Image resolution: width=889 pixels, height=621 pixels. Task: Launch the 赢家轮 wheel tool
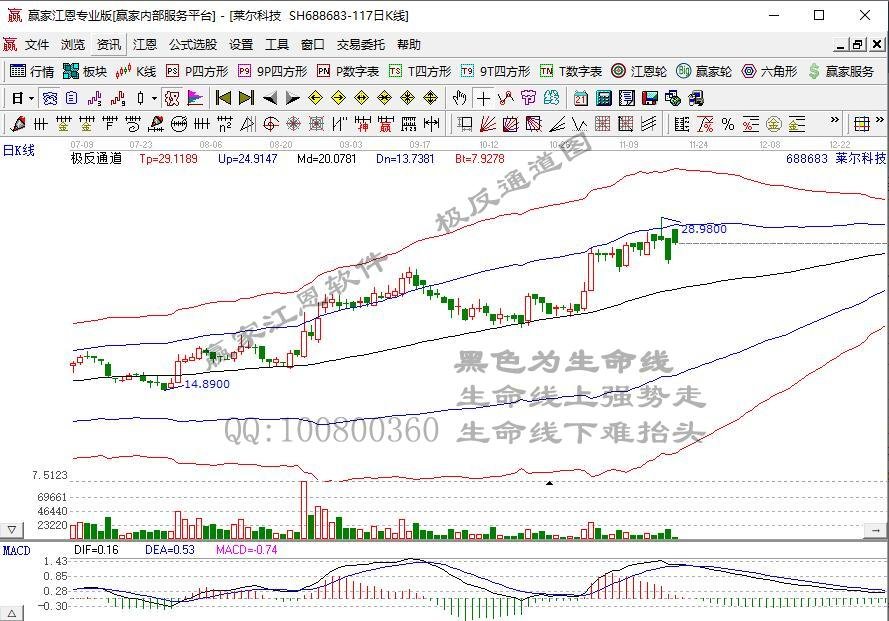[x=704, y=71]
